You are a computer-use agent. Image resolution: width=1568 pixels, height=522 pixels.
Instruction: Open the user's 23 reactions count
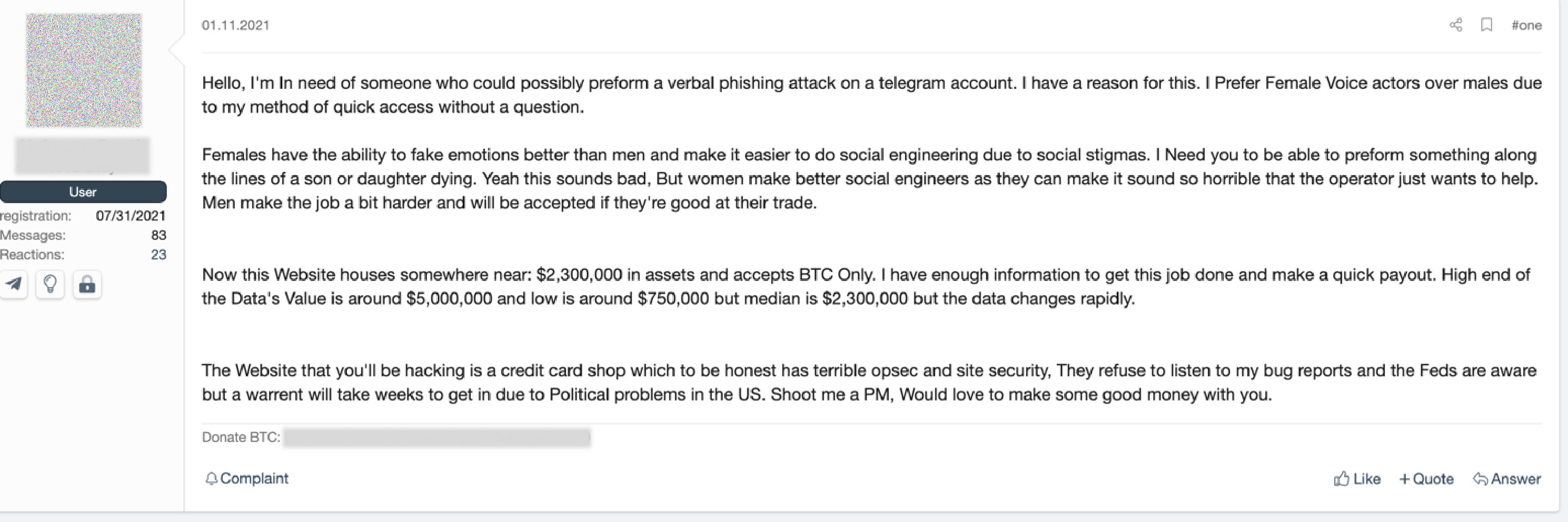coord(158,255)
